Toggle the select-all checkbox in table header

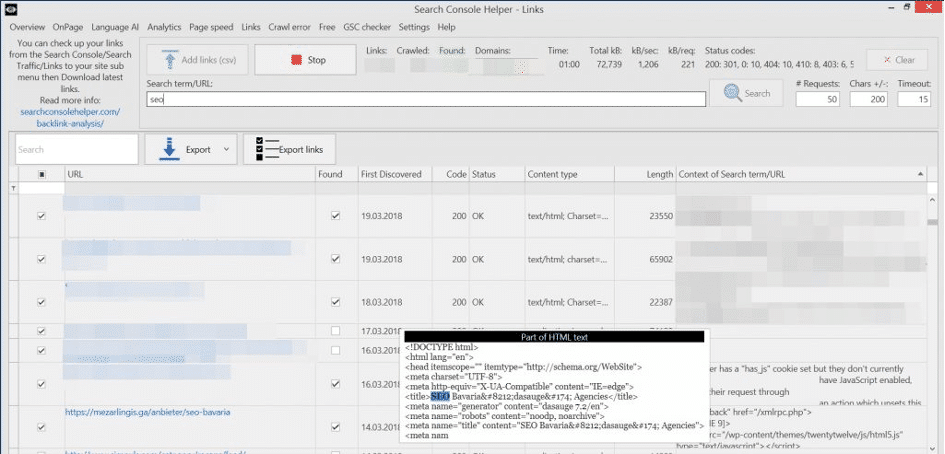pyautogui.click(x=42, y=174)
